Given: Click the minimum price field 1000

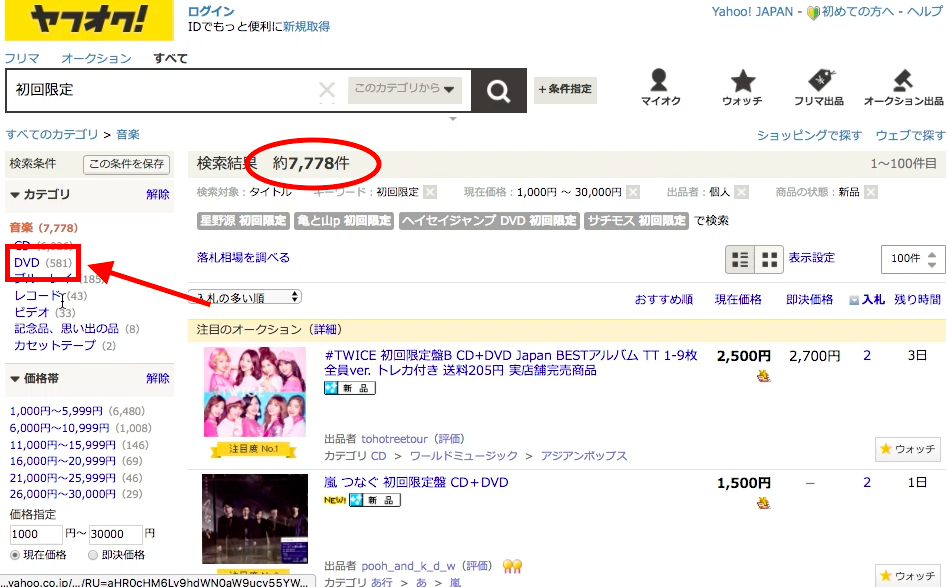Looking at the screenshot, I should click(36, 534).
